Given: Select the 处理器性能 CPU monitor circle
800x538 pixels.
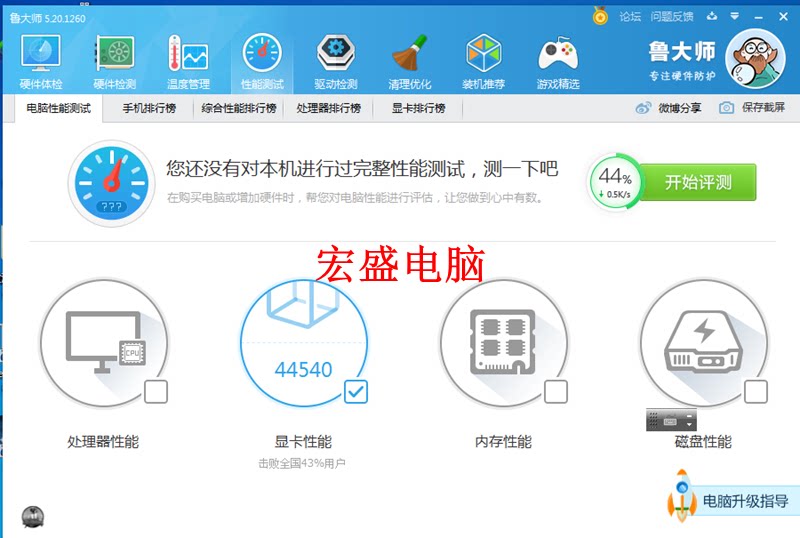Looking at the screenshot, I should point(105,343).
